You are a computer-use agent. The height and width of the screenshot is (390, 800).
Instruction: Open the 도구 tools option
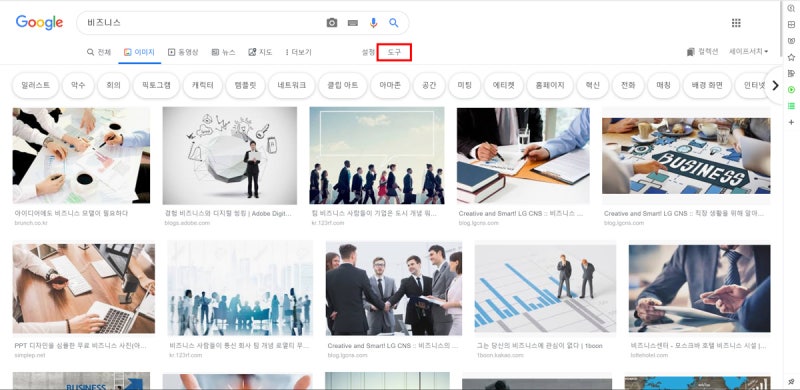(394, 52)
